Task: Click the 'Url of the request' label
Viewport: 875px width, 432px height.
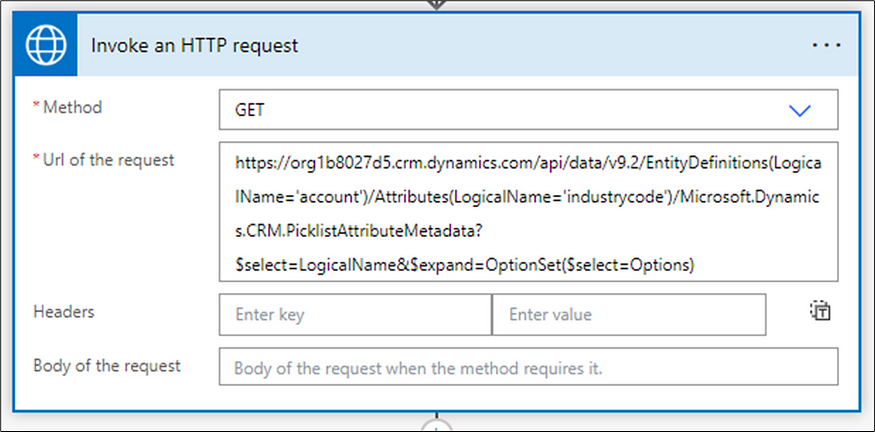Action: point(109,160)
